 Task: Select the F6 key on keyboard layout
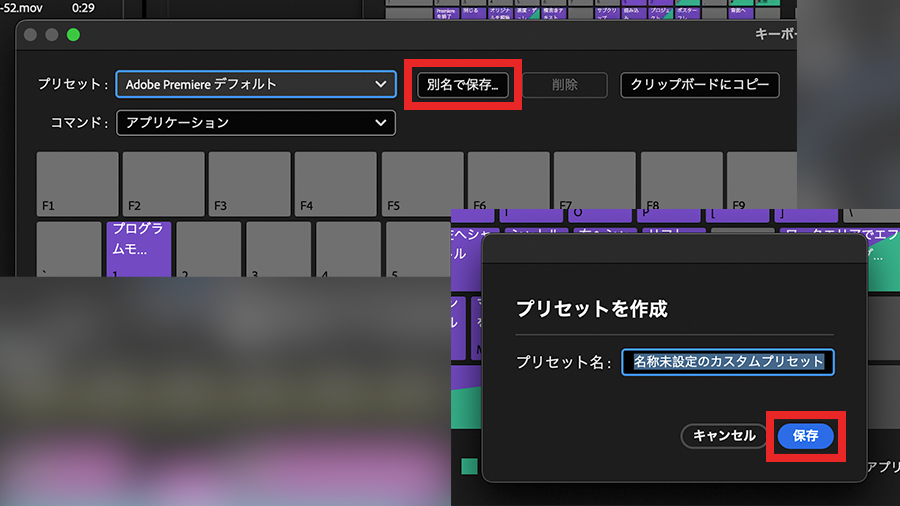(509, 181)
